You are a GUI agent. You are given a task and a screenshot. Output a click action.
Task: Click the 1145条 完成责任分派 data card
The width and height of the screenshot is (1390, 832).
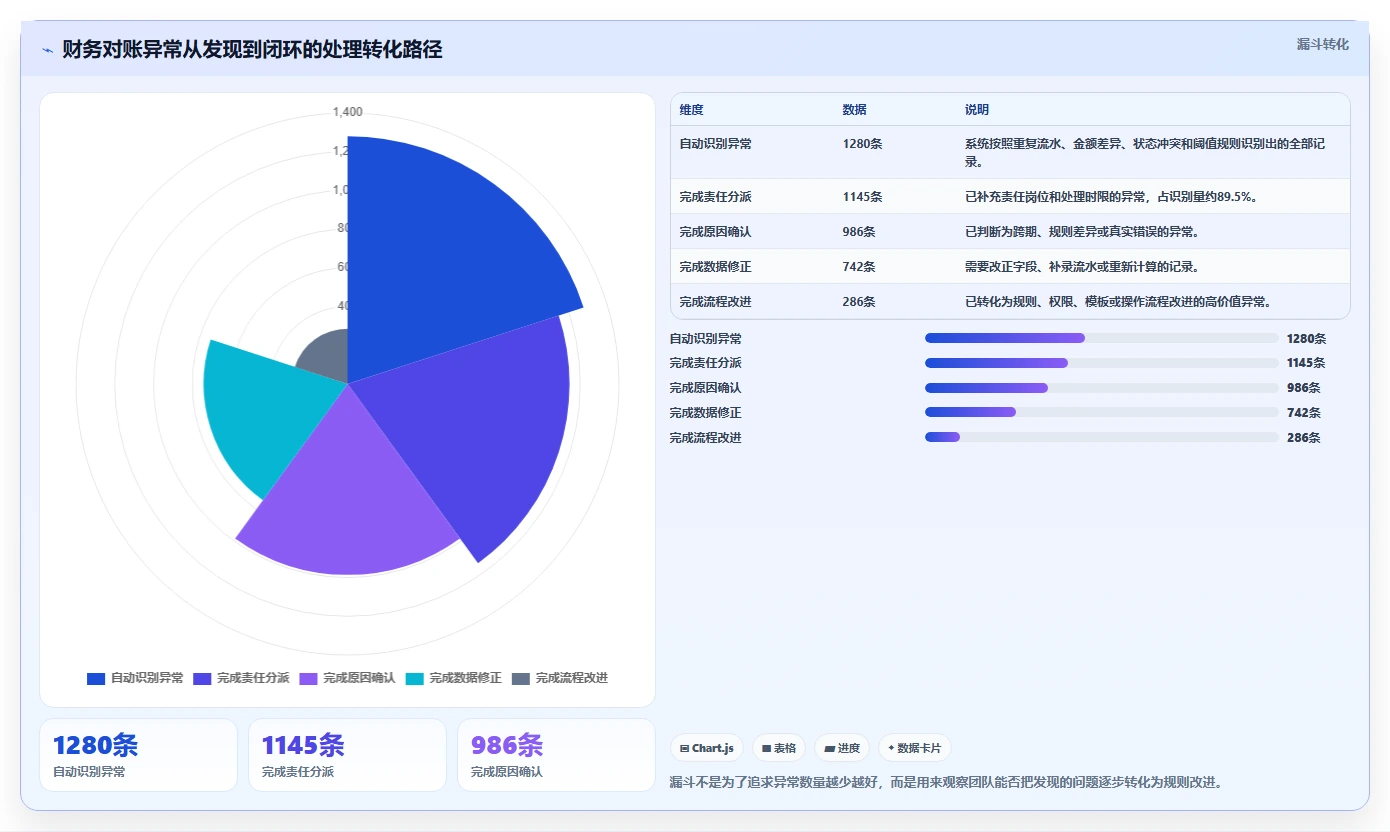coord(347,755)
